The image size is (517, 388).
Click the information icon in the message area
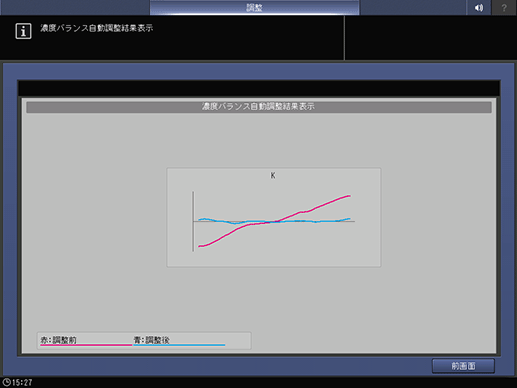[23, 31]
